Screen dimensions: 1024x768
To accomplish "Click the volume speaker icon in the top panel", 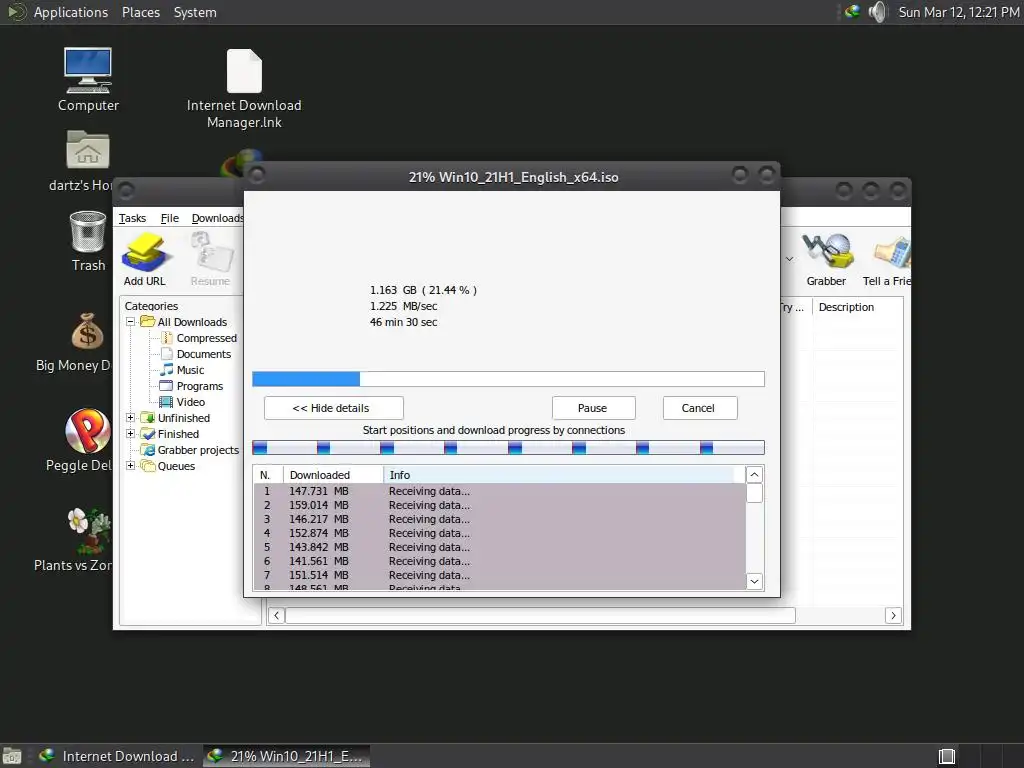I will (x=878, y=12).
